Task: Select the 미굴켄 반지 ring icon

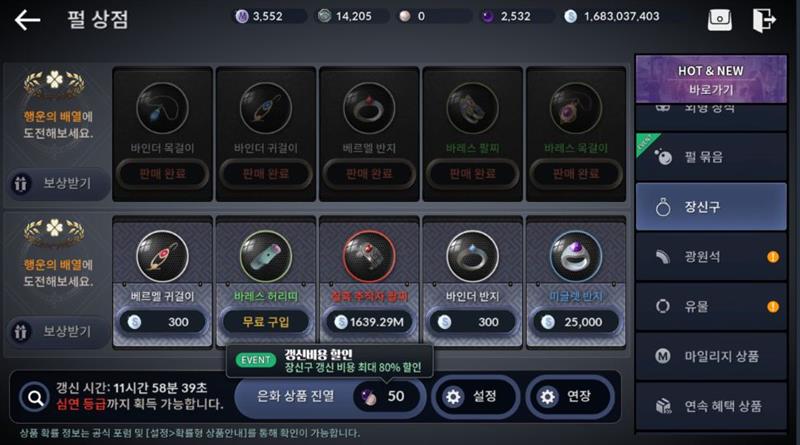Action: click(576, 256)
